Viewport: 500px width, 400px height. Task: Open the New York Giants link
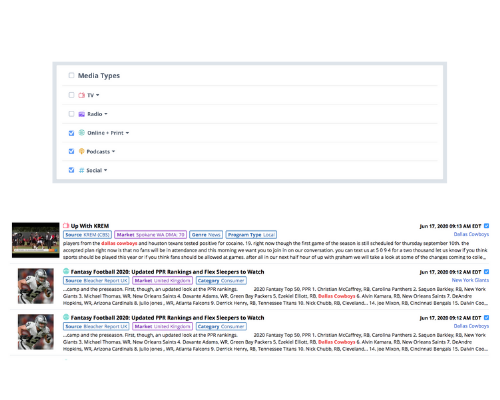click(x=470, y=280)
